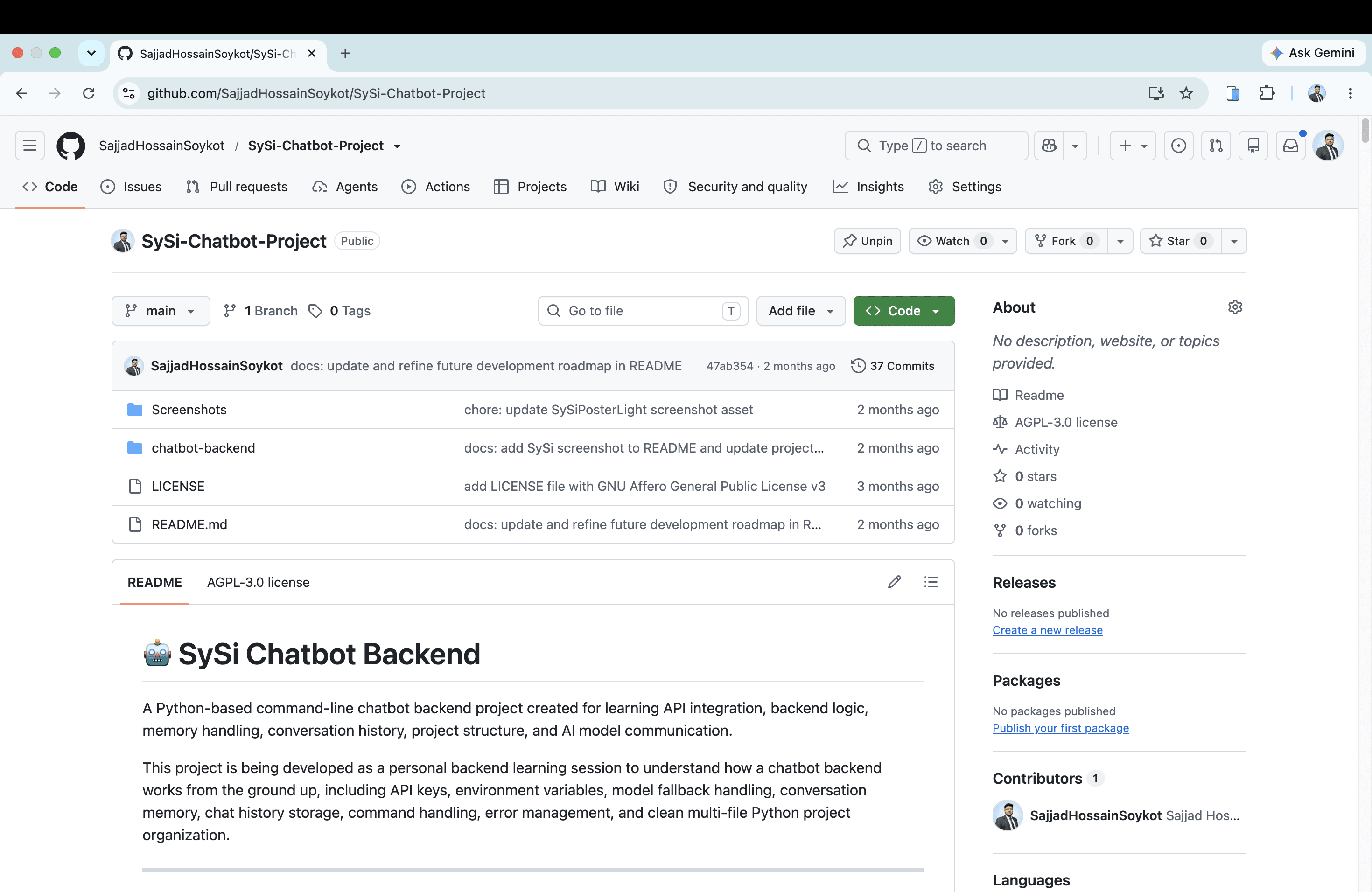Reload the page in browser
Viewport: 1372px width, 892px height.
coord(89,93)
